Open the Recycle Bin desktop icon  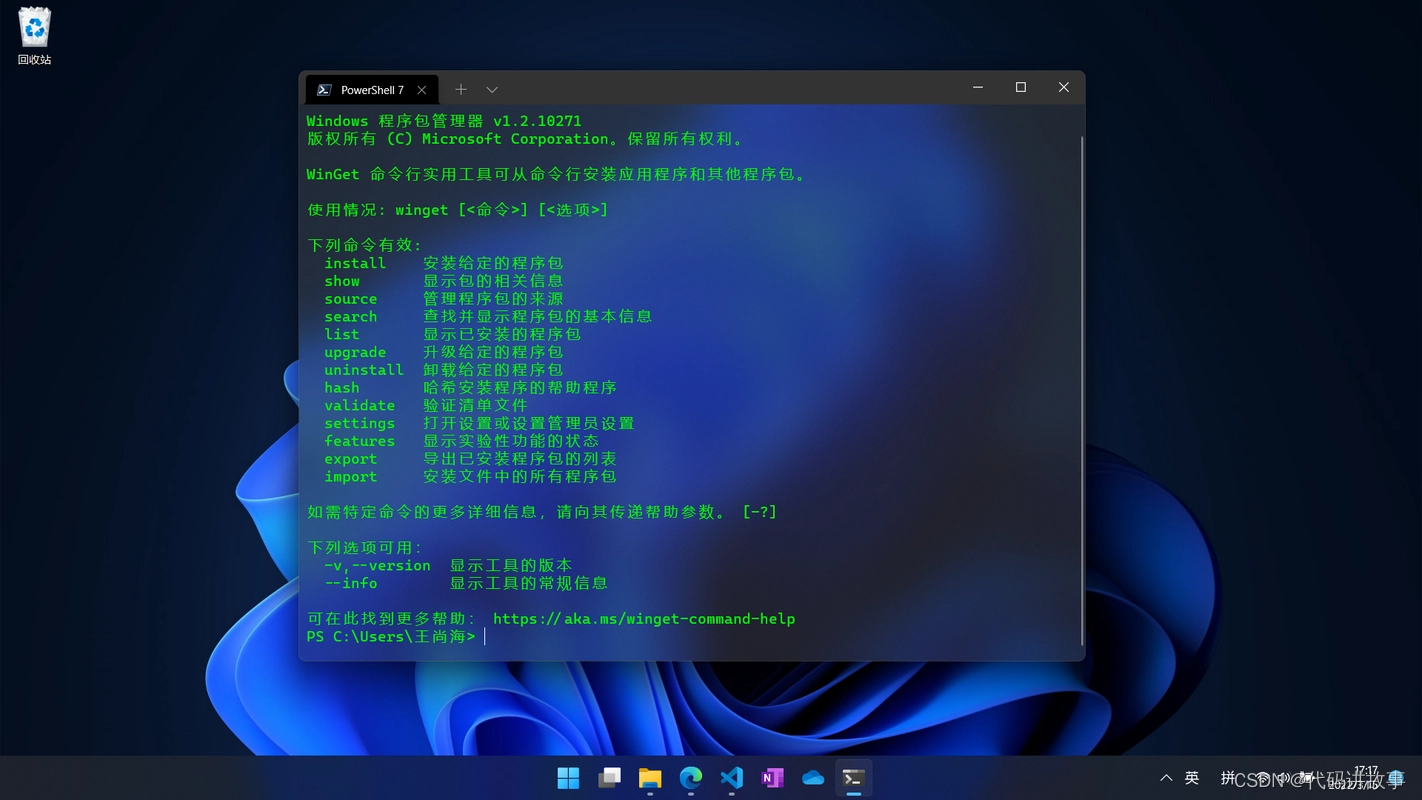point(33,30)
